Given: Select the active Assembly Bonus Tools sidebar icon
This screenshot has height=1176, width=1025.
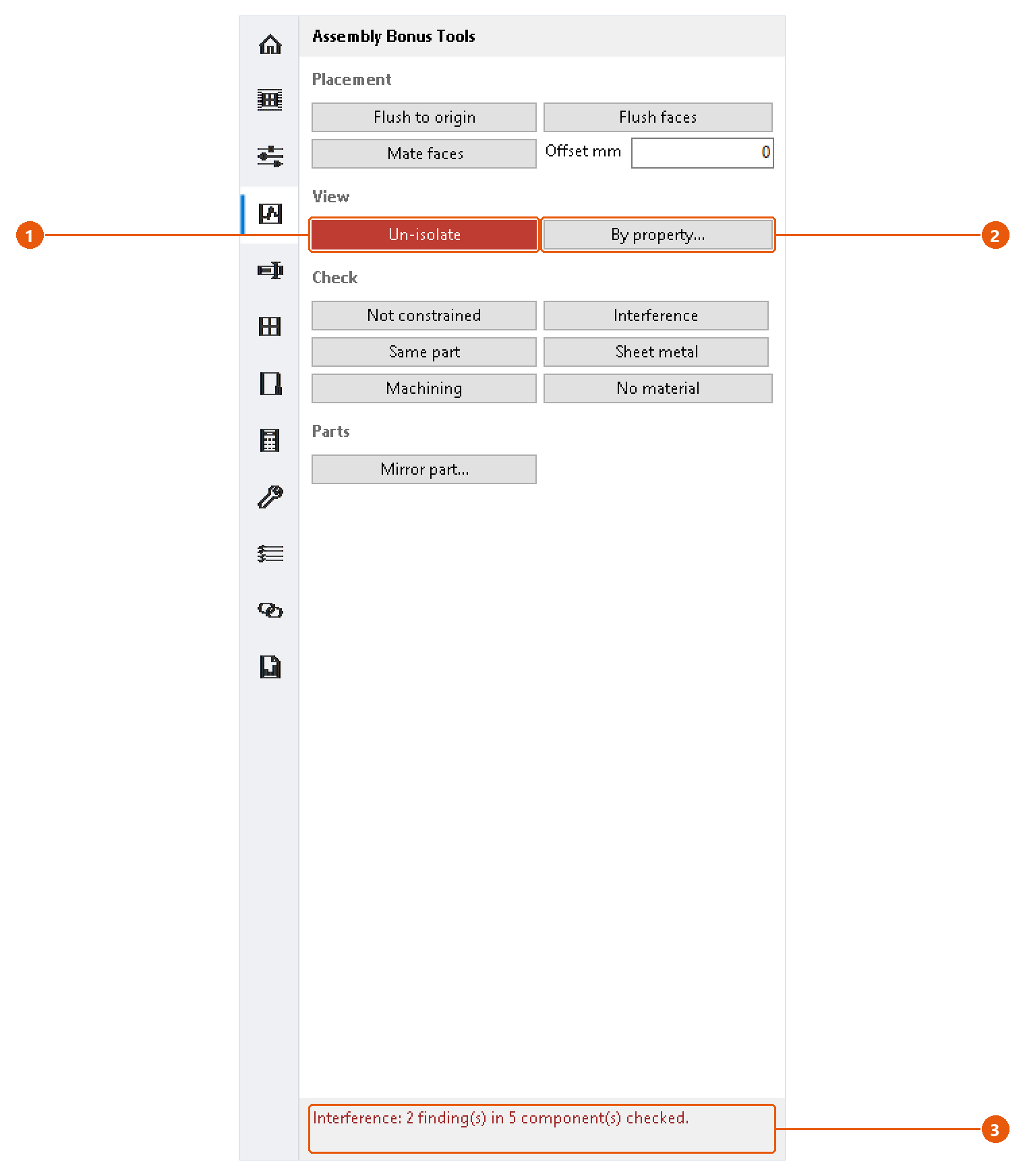Looking at the screenshot, I should coord(270,214).
